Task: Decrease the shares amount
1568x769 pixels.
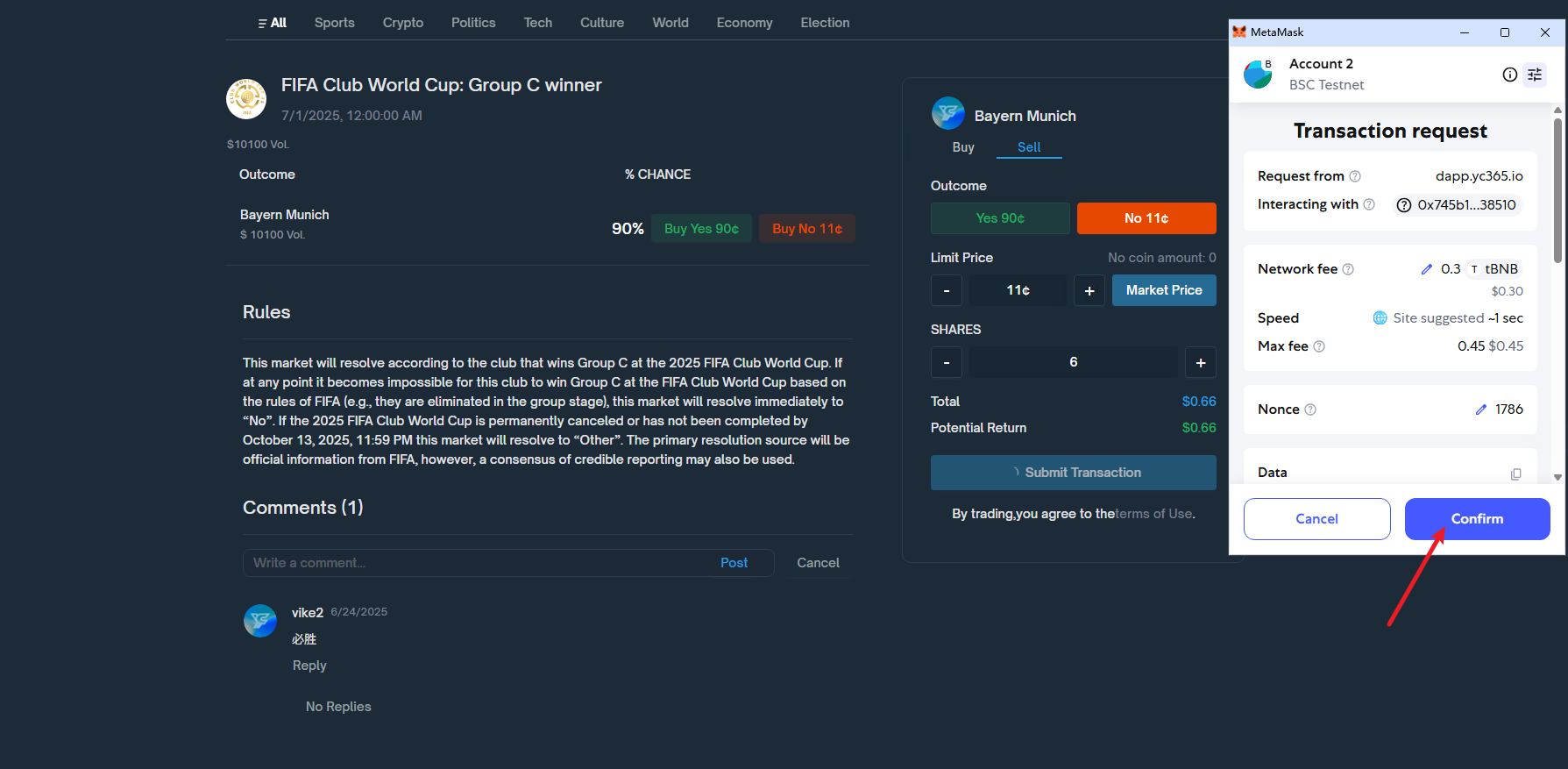Action: coord(947,362)
